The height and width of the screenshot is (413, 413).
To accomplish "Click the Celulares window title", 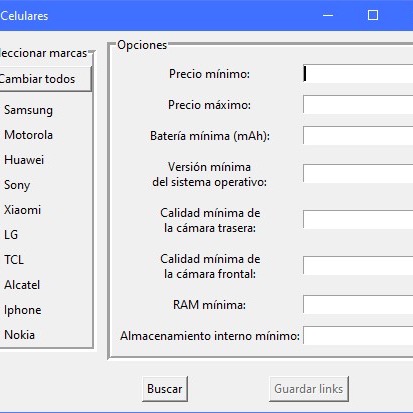I will [24, 16].
